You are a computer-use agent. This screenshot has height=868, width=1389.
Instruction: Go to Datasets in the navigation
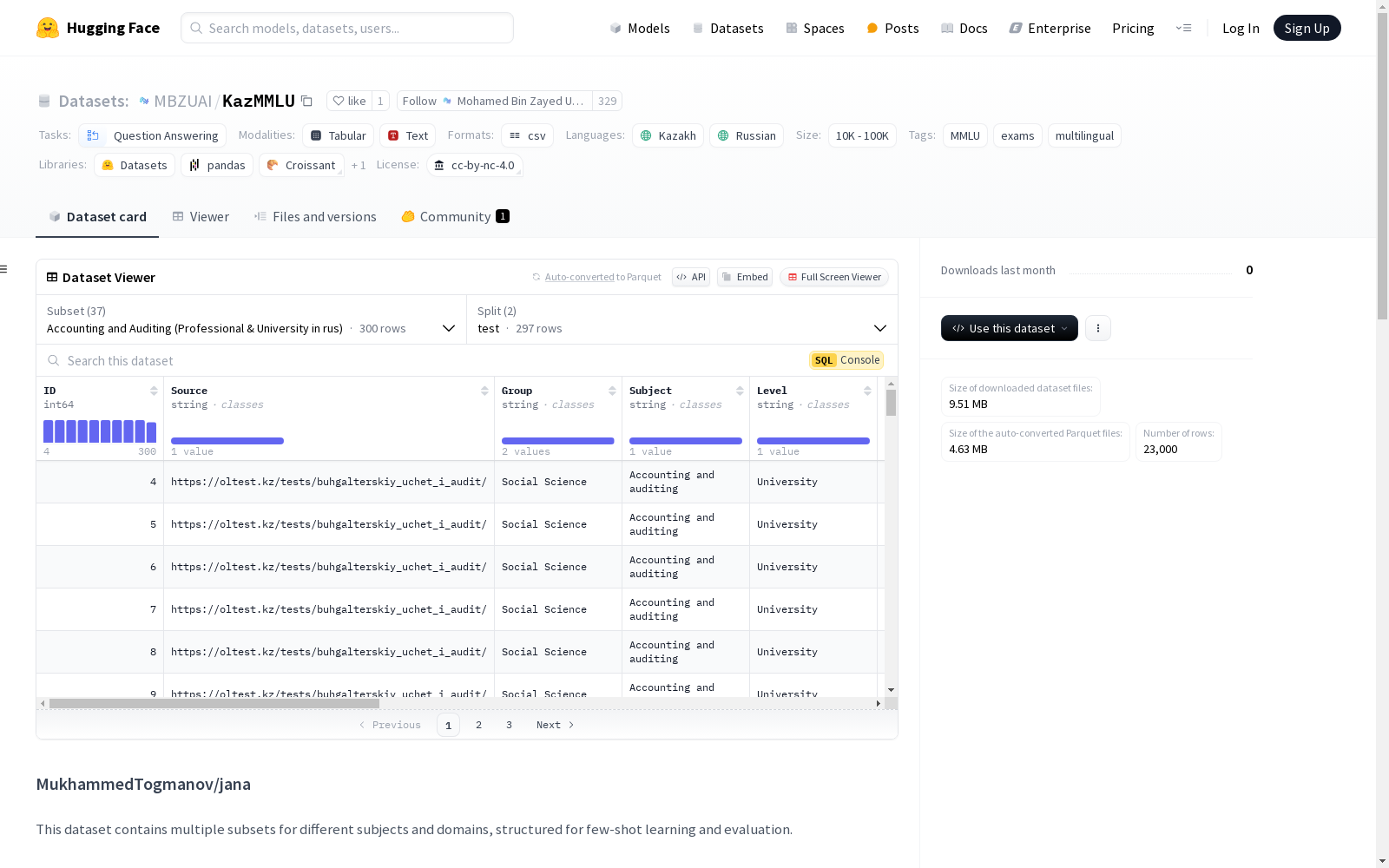pyautogui.click(x=727, y=28)
